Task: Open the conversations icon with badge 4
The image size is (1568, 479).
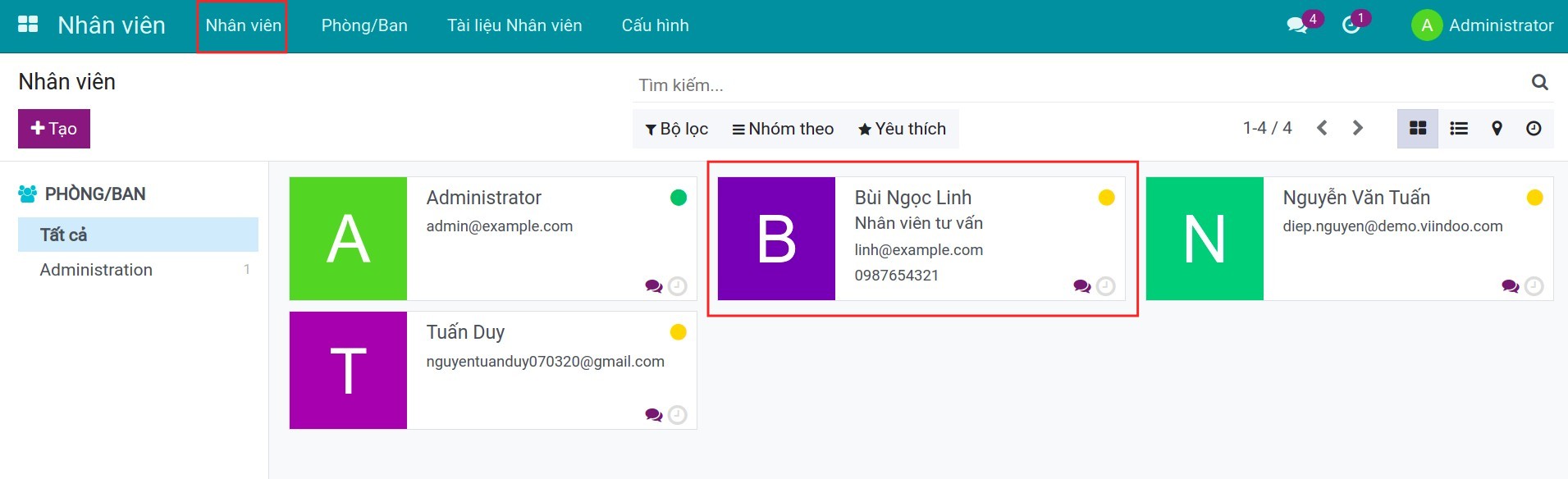Action: click(1297, 25)
